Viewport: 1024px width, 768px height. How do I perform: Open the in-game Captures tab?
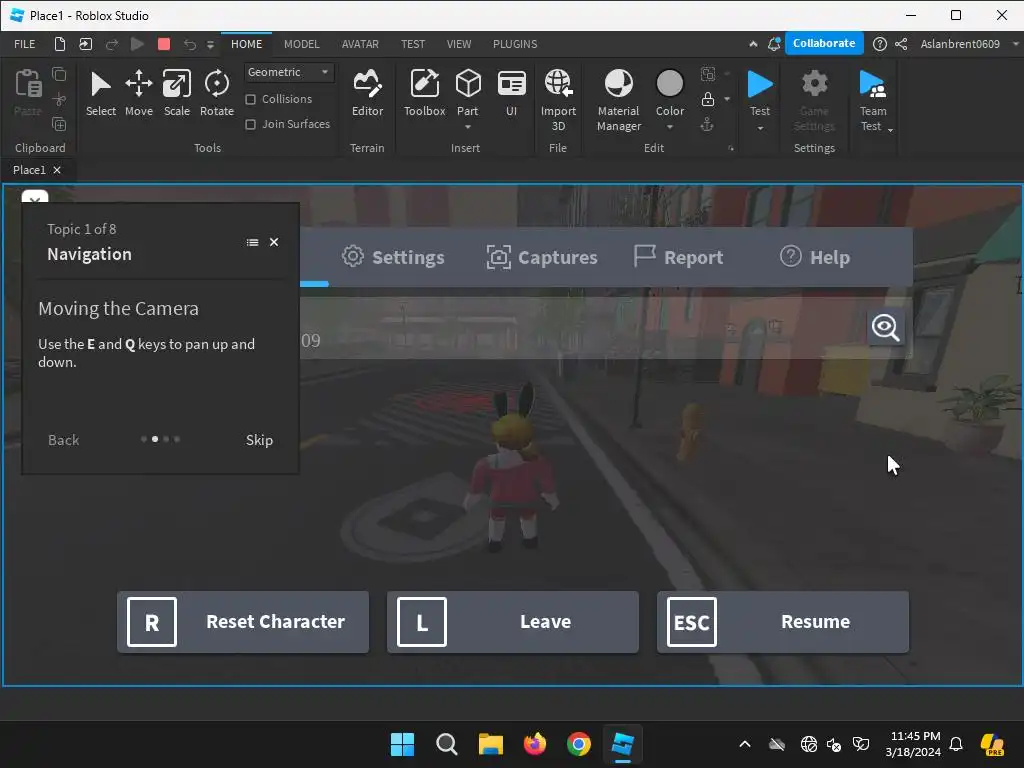pyautogui.click(x=542, y=257)
